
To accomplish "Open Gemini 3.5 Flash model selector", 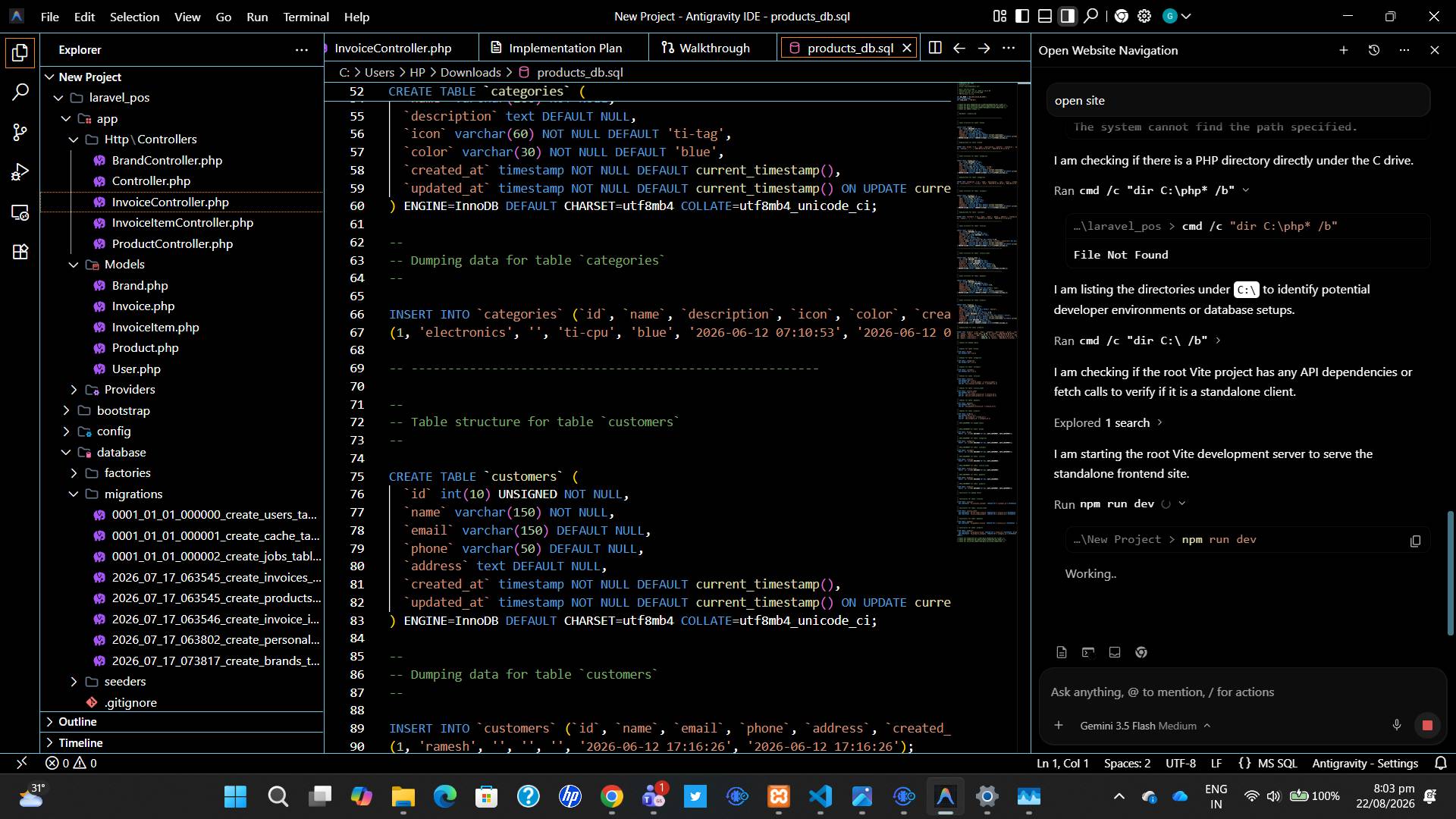I will click(1145, 726).
